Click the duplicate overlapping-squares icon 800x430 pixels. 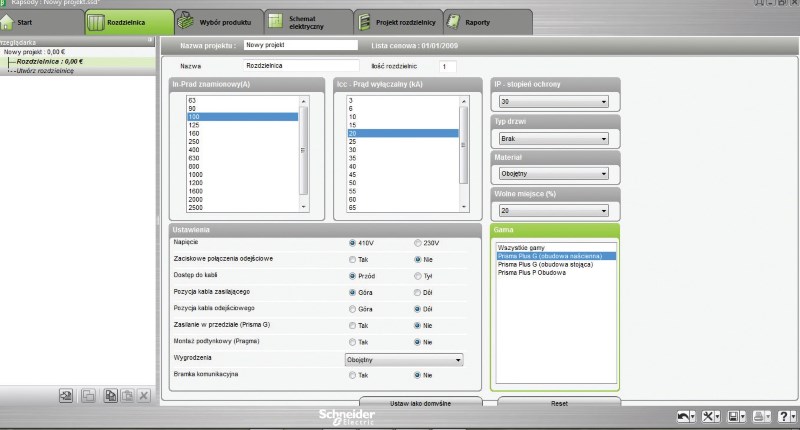point(88,395)
